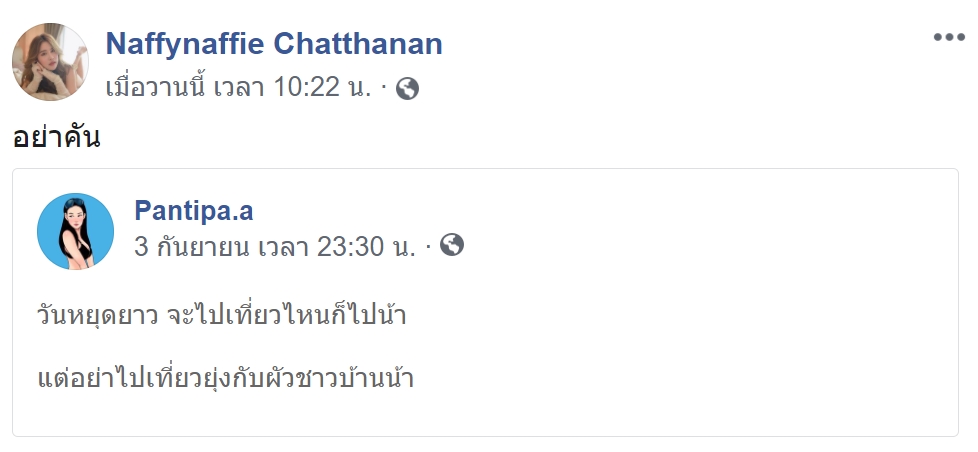This screenshot has width=978, height=452.
Task: Click the word Chatthanan in the author name
Action: 358,44
